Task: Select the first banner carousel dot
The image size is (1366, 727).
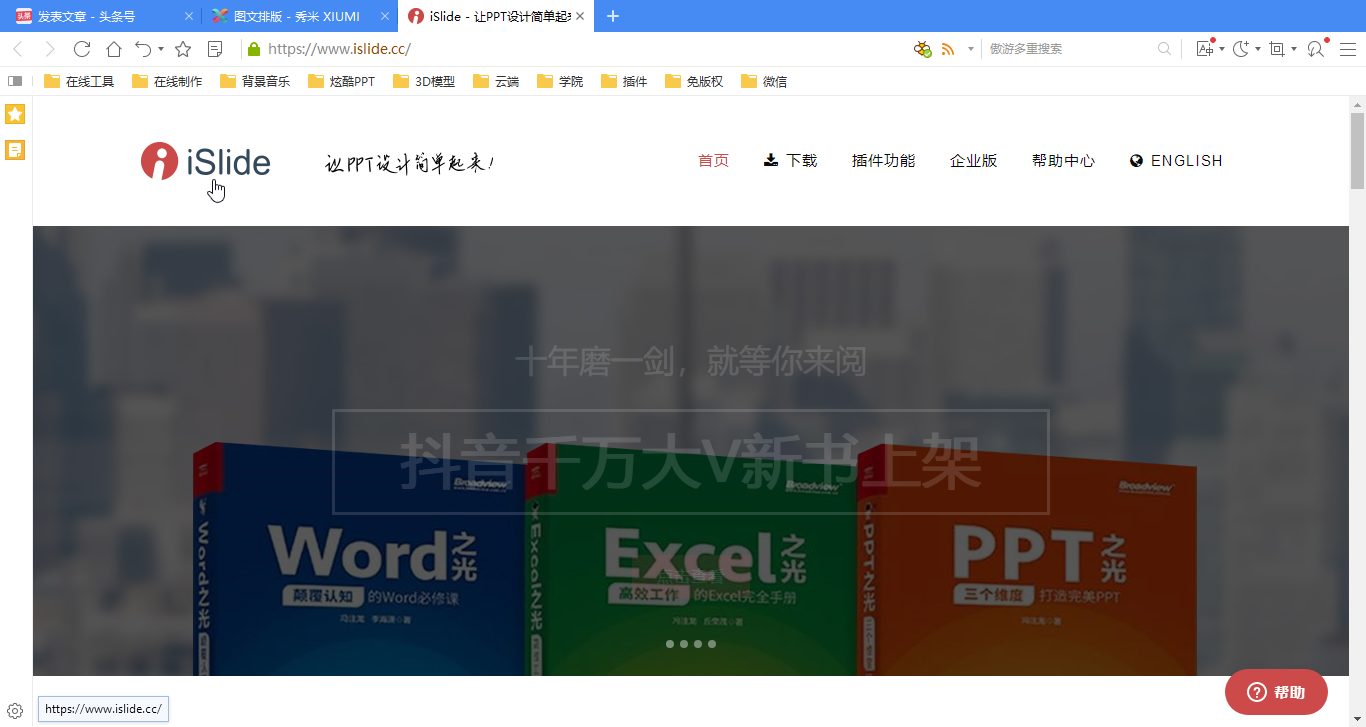Action: tap(670, 644)
